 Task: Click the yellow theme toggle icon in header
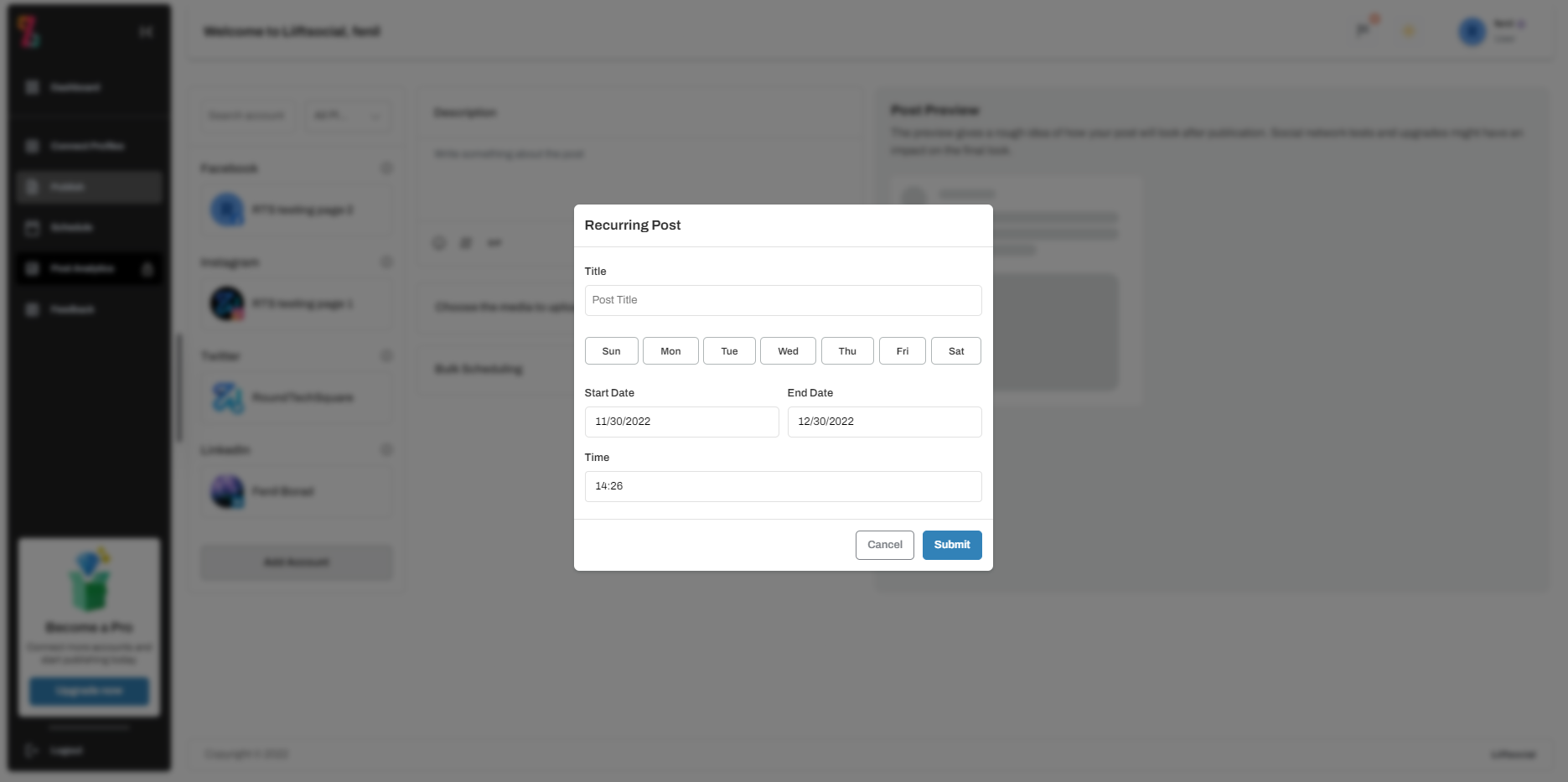pyautogui.click(x=1409, y=30)
